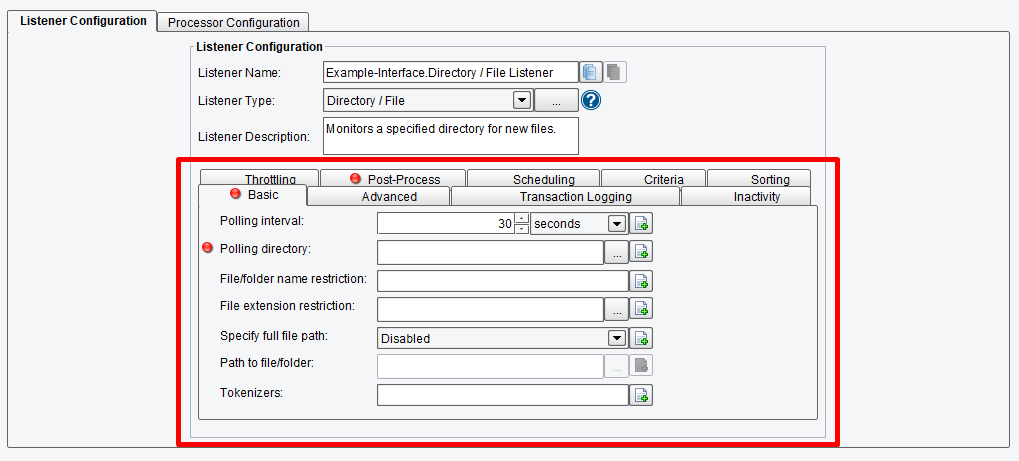Viewport: 1019px width, 461px height.
Task: Click the 'Polling directory:' label
Action: point(265,248)
